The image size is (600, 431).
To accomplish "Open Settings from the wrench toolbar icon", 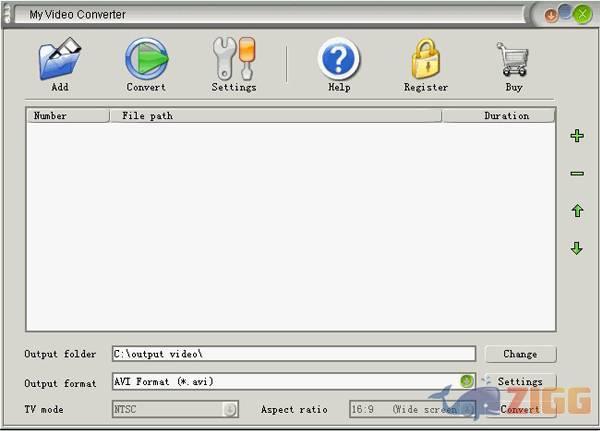I will point(234,60).
